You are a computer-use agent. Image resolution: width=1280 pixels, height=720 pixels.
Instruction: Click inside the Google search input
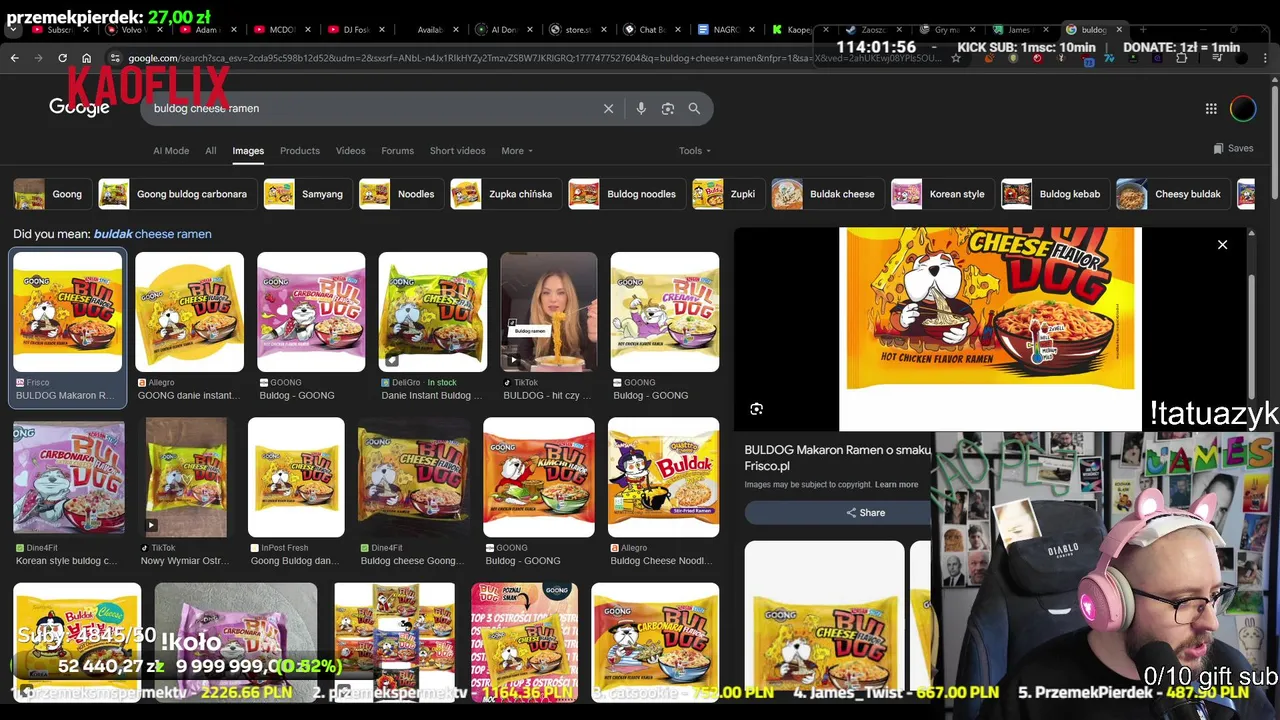click(x=370, y=108)
